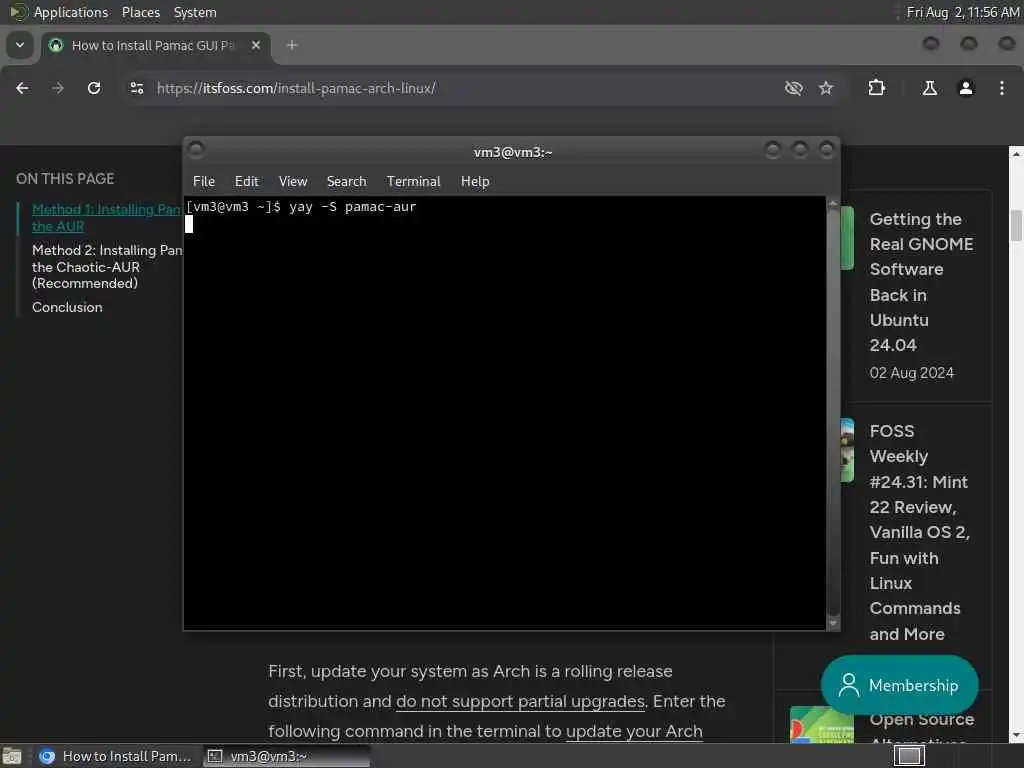Screen dimensions: 1024x768
Task: Expand the tab search dropdown chevron
Action: [x=20, y=45]
